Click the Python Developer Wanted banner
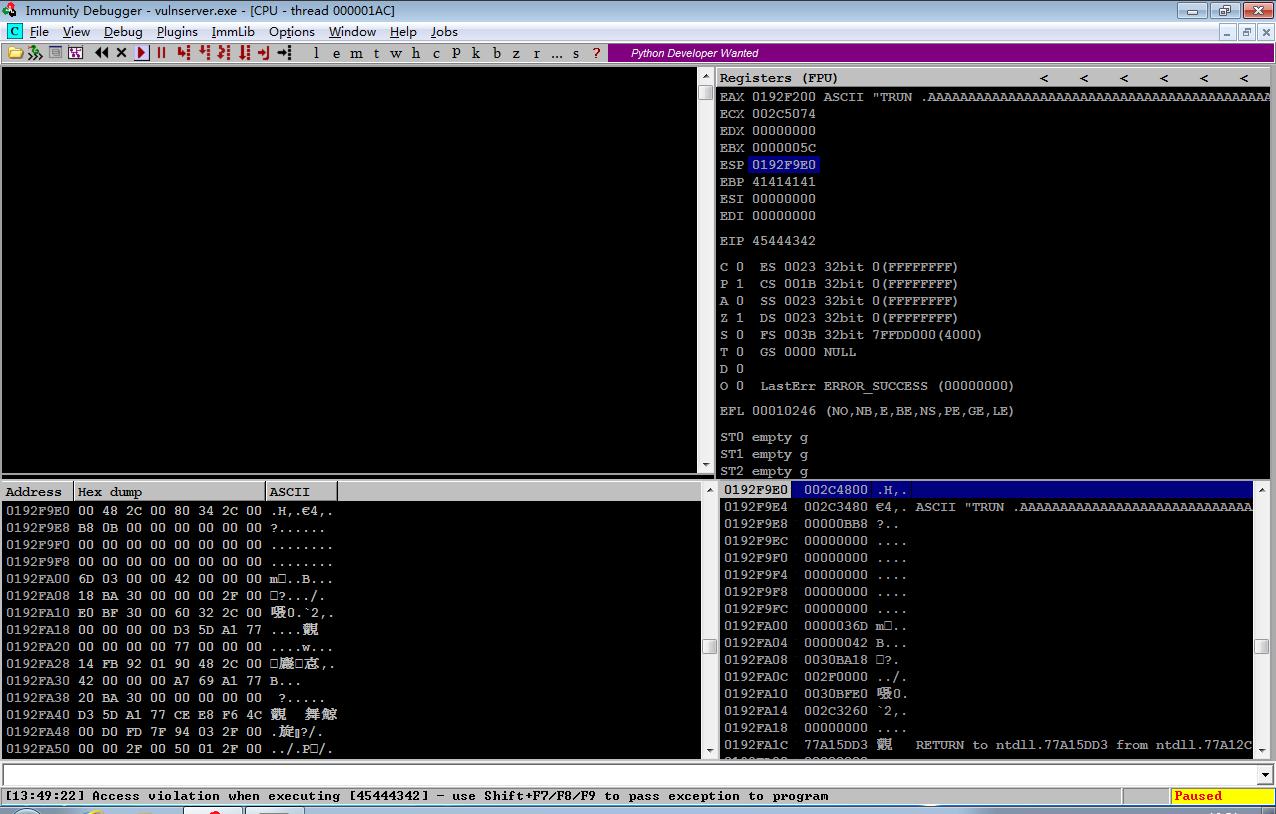 click(x=695, y=53)
